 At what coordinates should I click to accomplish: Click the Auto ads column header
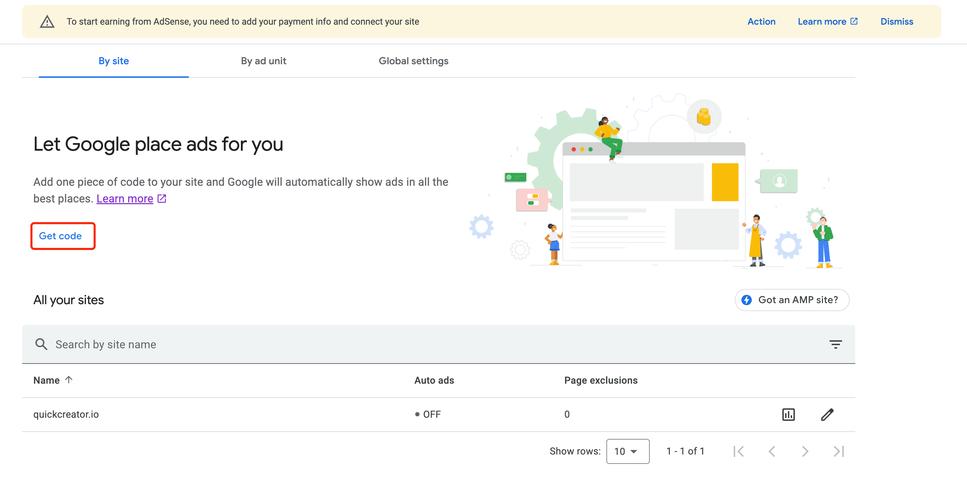pyautogui.click(x=434, y=380)
